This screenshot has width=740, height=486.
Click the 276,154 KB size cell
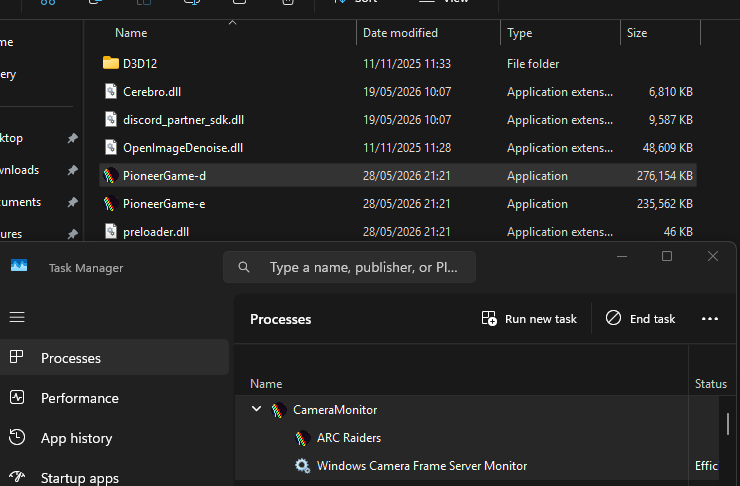pyautogui.click(x=664, y=176)
